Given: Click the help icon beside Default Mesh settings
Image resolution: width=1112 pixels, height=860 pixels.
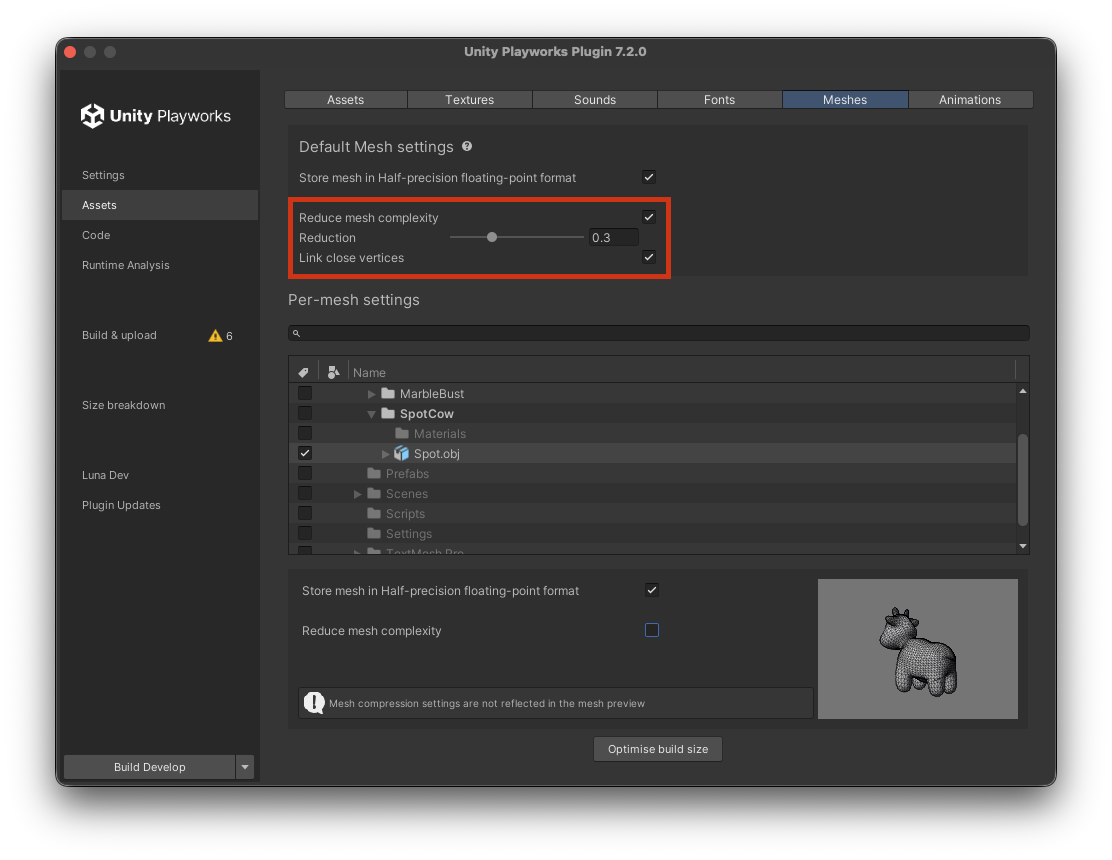Looking at the screenshot, I should click(x=467, y=147).
